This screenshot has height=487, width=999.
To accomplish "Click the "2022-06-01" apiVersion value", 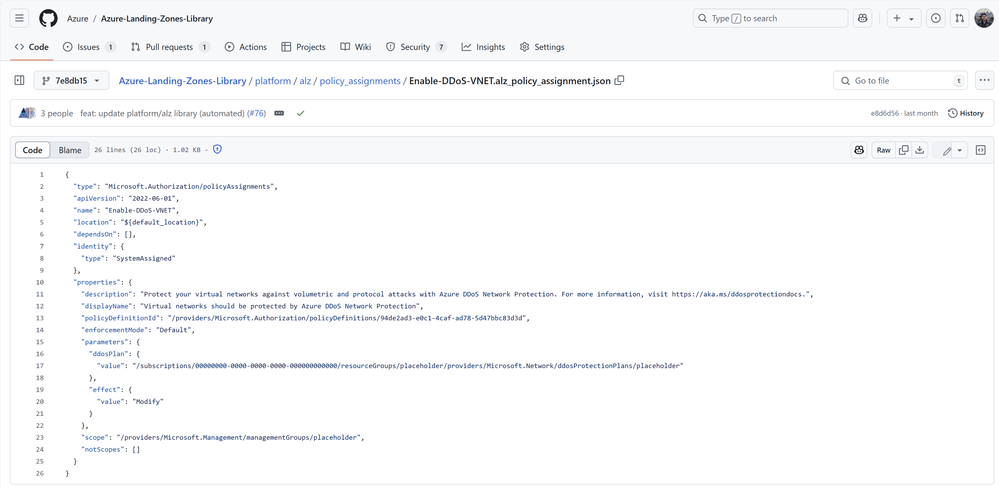I will pos(151,198).
